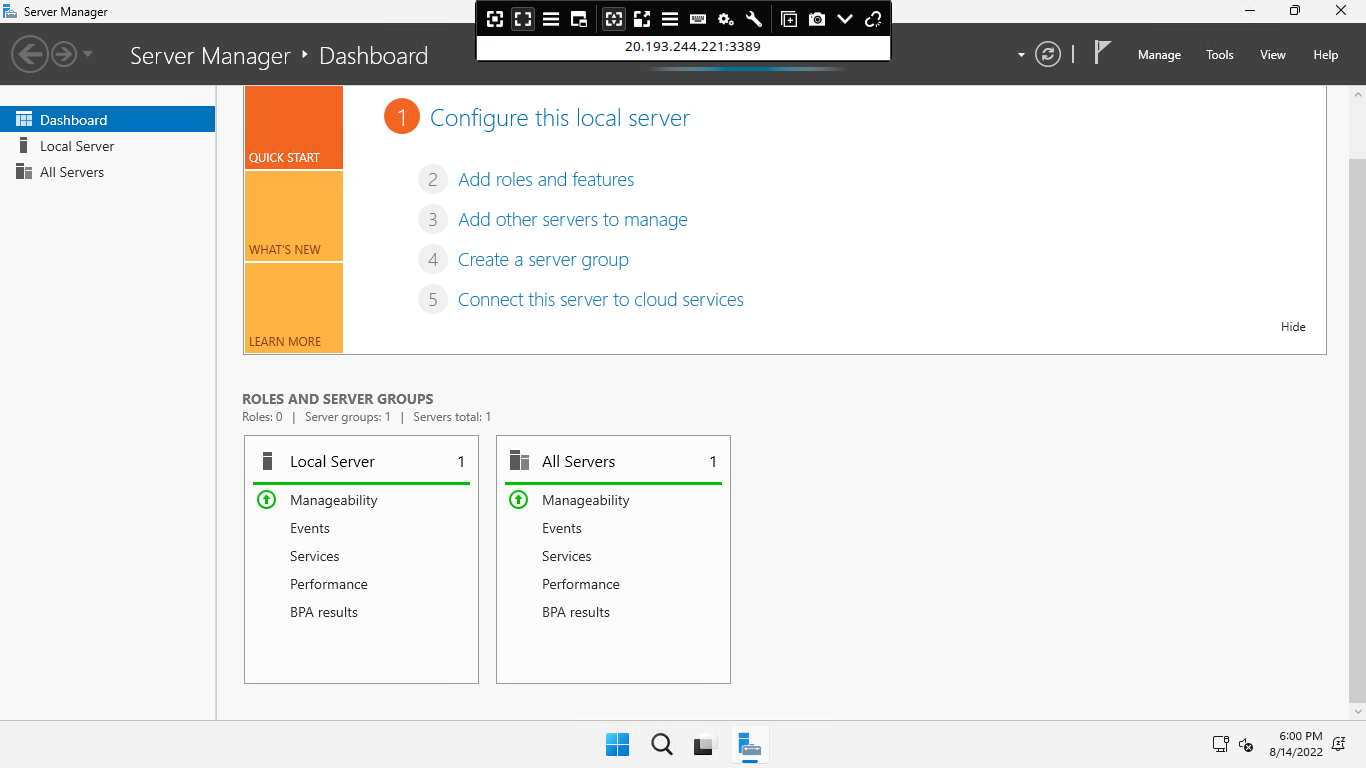Click Create a server group link
This screenshot has width=1366, height=768.
pyautogui.click(x=543, y=260)
